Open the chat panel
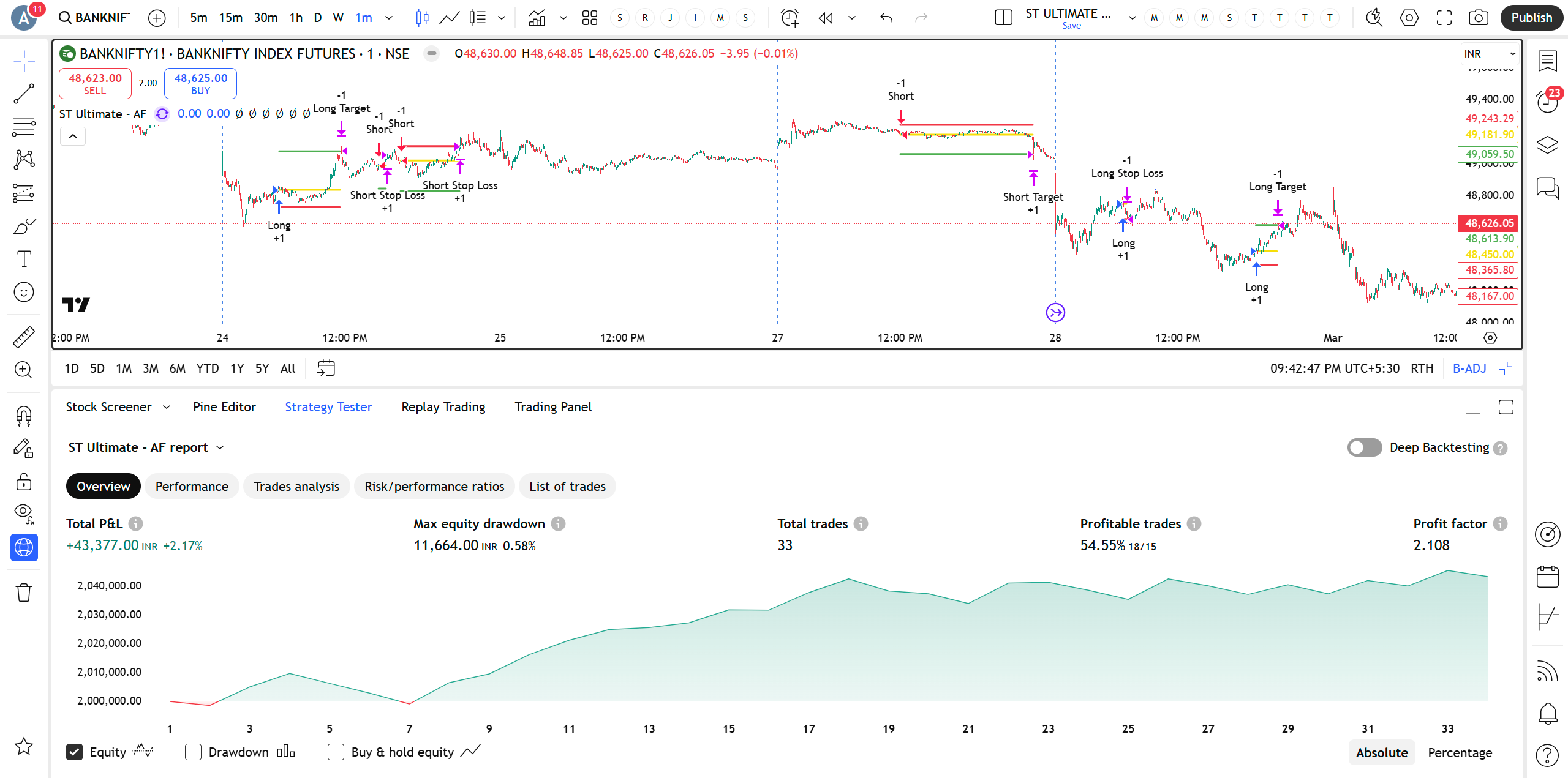The height and width of the screenshot is (778, 1568). coord(1548,187)
